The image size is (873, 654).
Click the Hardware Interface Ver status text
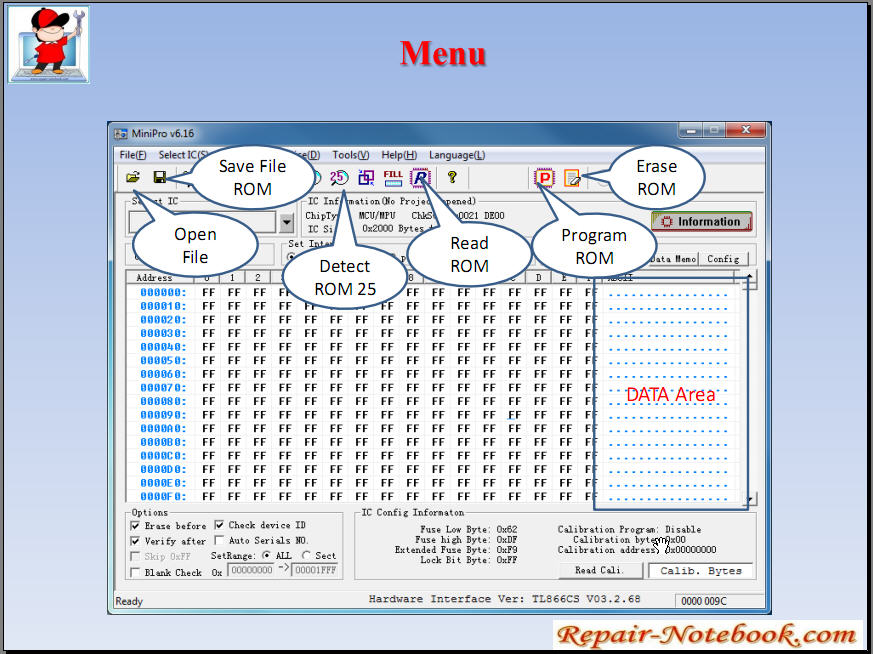[x=504, y=599]
